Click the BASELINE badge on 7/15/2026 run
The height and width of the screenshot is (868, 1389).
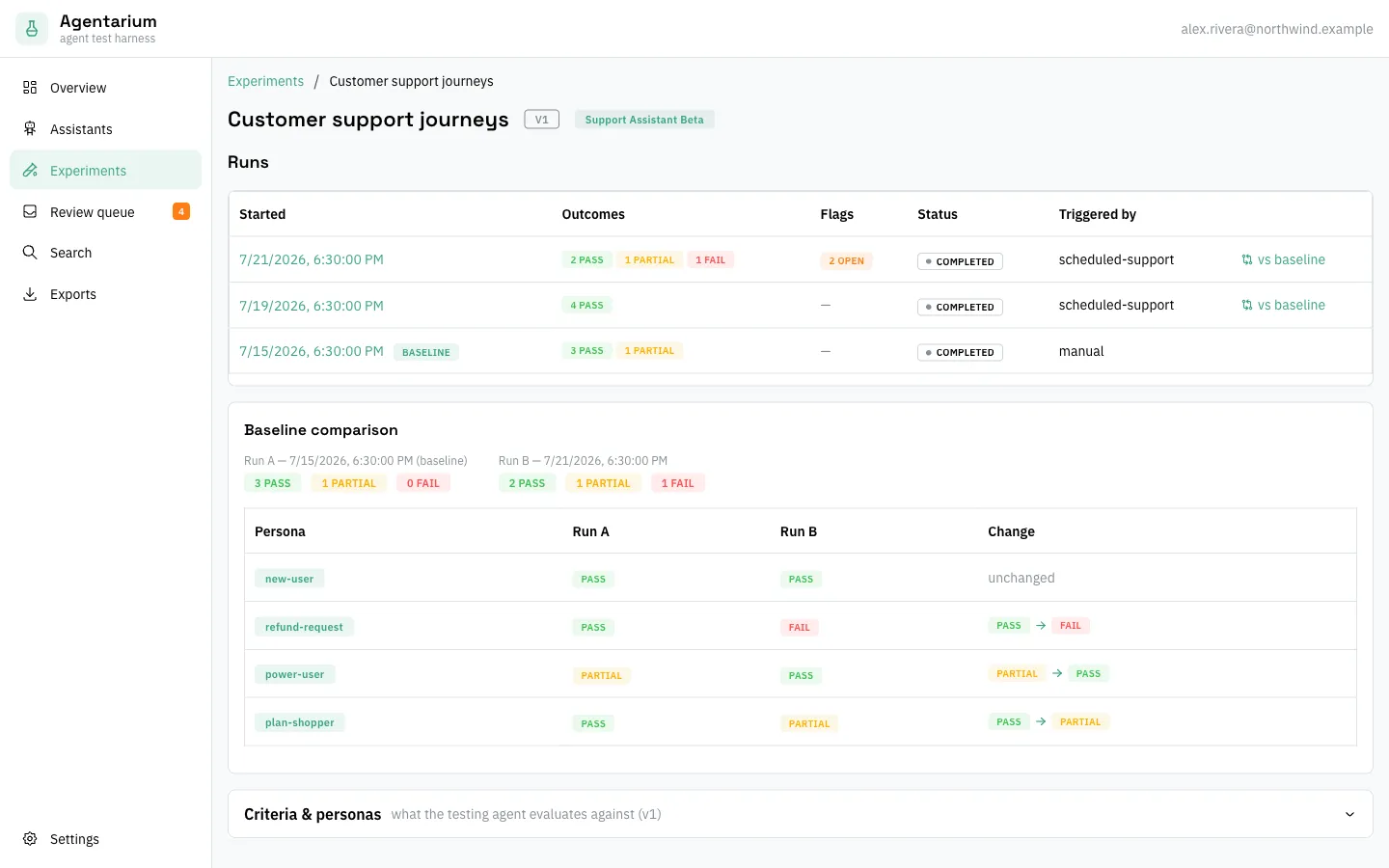pyautogui.click(x=426, y=352)
